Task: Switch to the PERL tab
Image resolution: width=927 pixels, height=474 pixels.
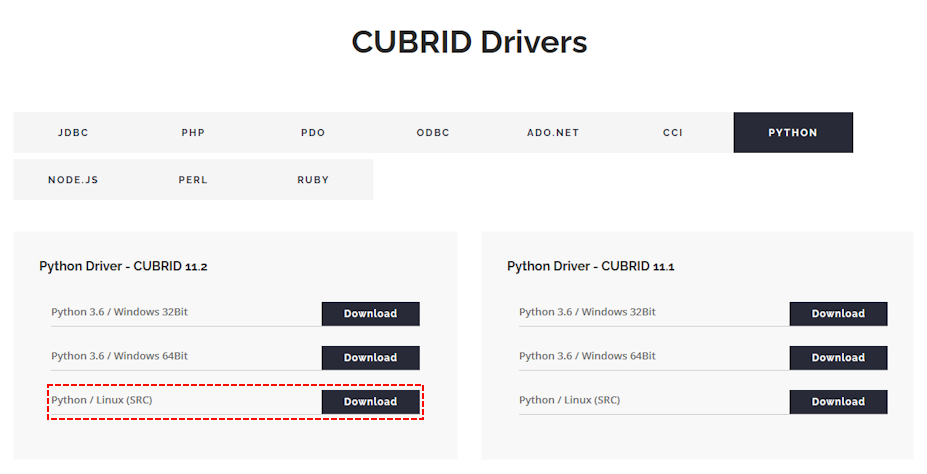Action: click(x=193, y=180)
